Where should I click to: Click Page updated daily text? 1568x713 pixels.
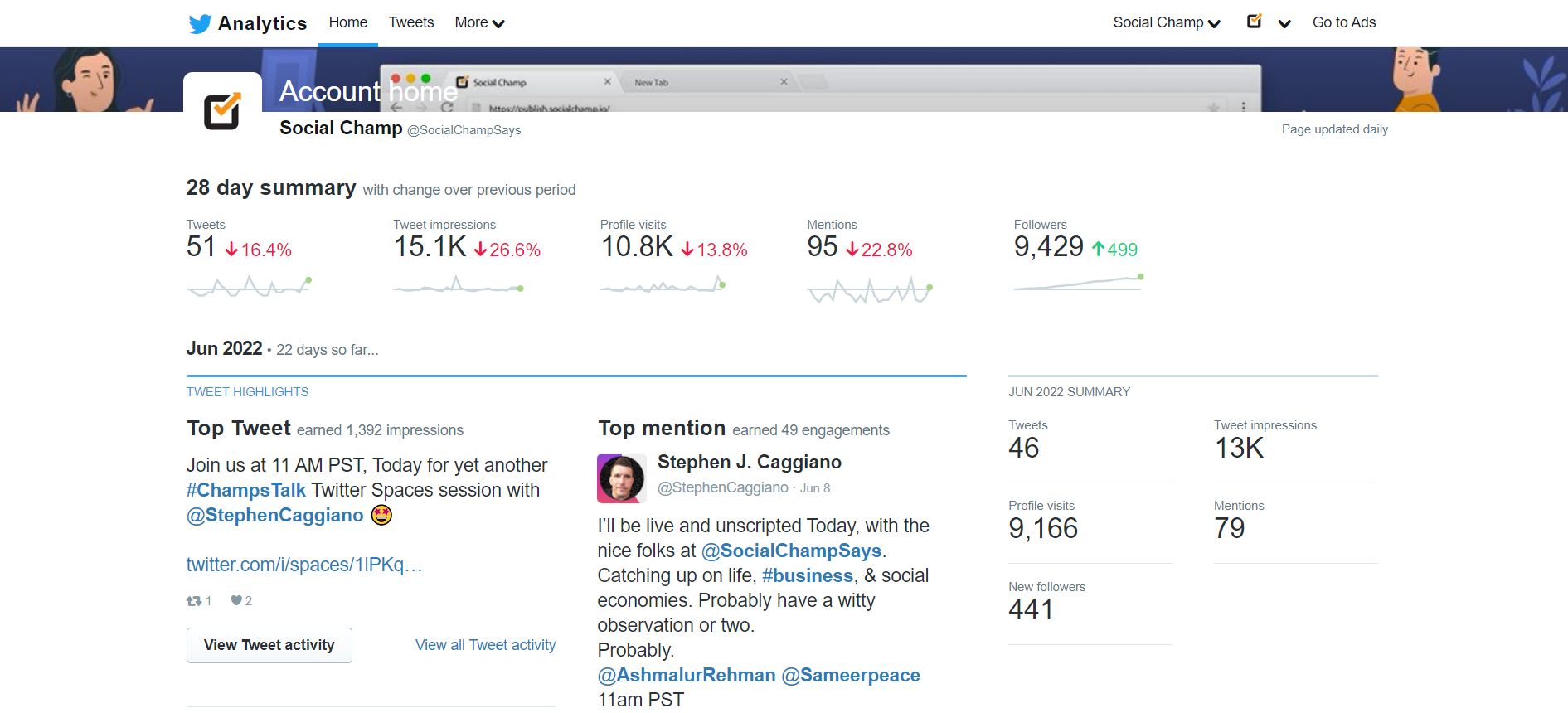(x=1335, y=129)
